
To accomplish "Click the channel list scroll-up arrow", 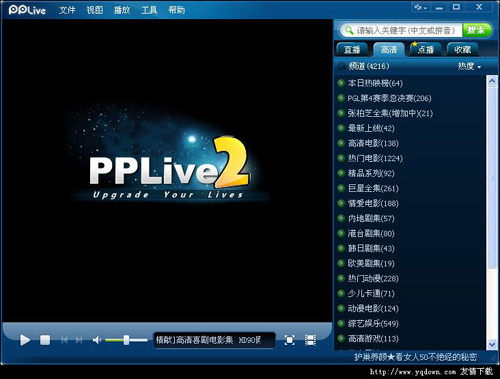I will (x=492, y=81).
